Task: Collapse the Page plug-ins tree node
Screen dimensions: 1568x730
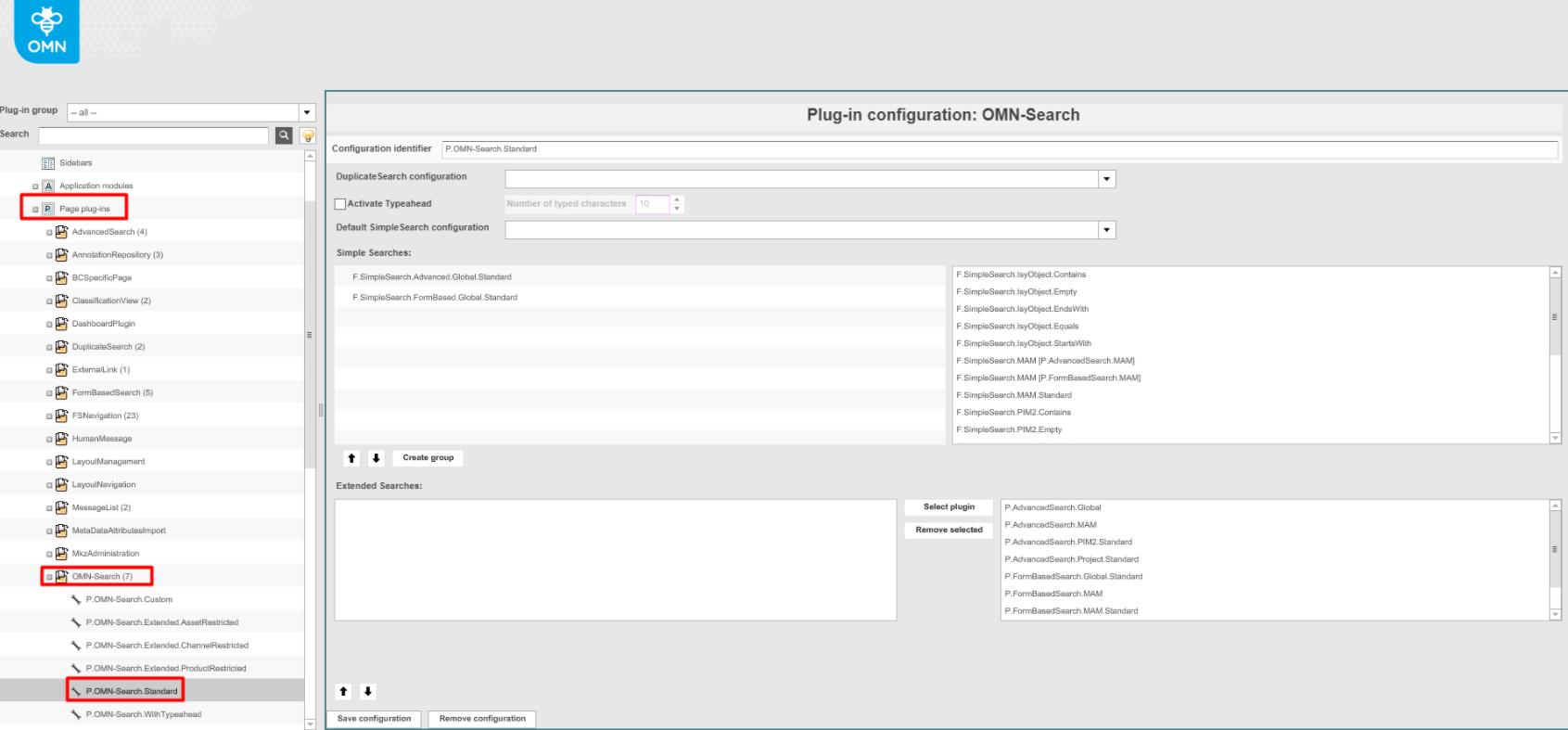Action: click(x=35, y=210)
